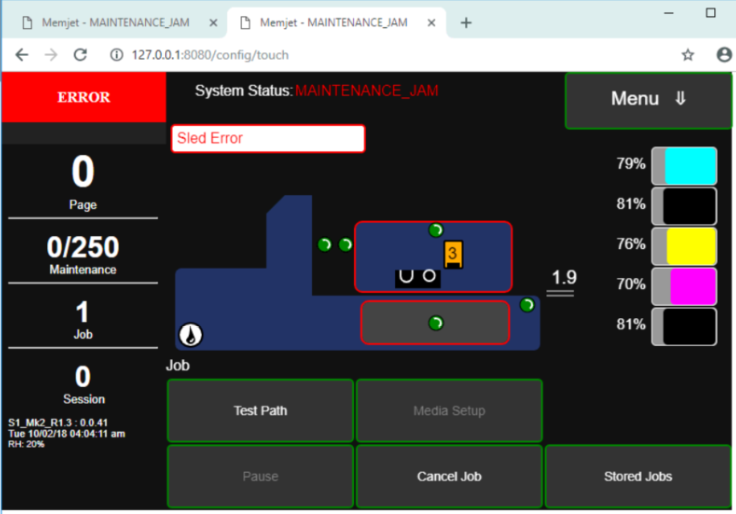Click the red ERROR status banner
This screenshot has height=514, width=736.
pos(84,97)
